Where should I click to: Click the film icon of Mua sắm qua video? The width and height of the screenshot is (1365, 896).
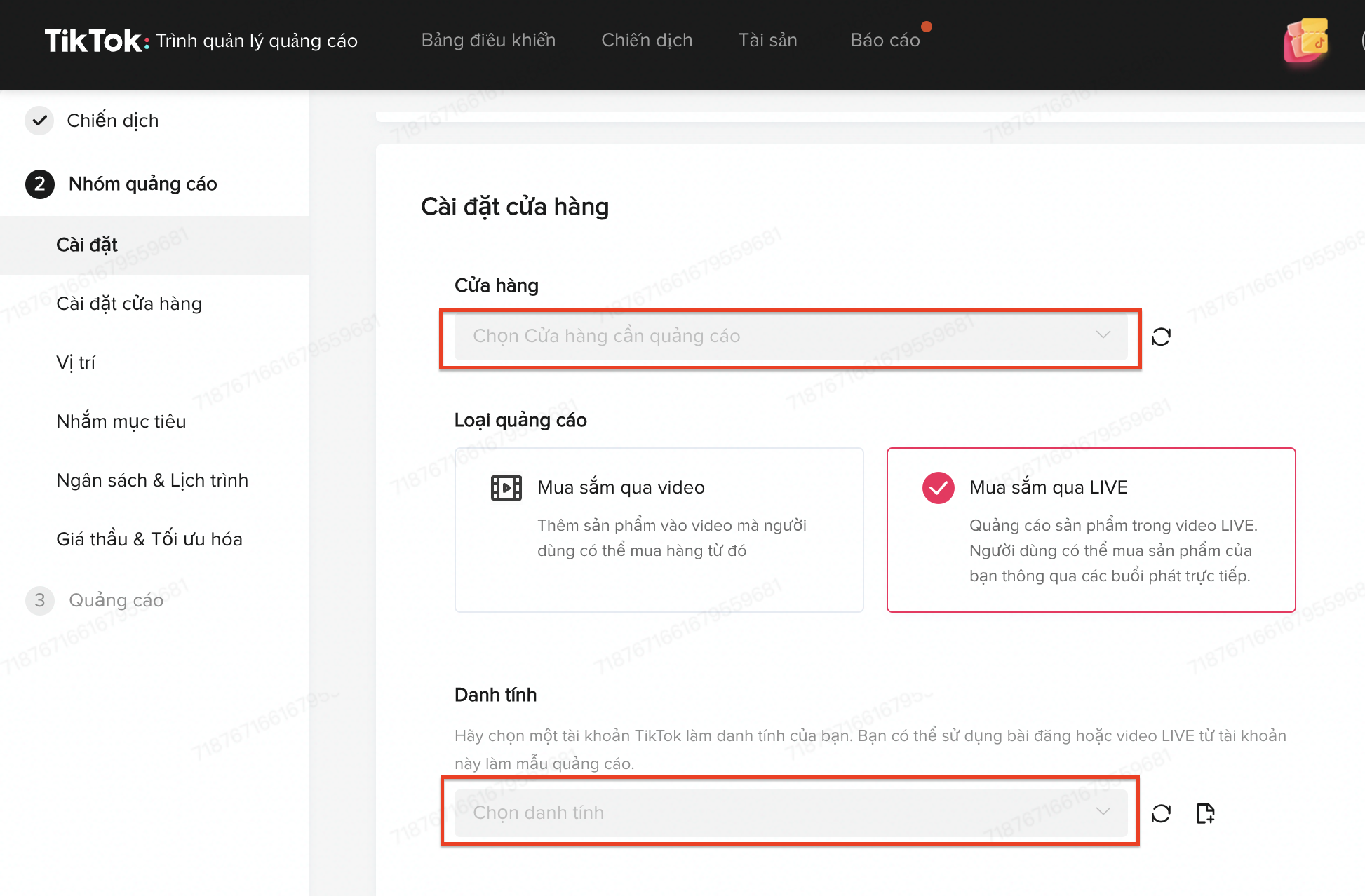click(x=506, y=487)
